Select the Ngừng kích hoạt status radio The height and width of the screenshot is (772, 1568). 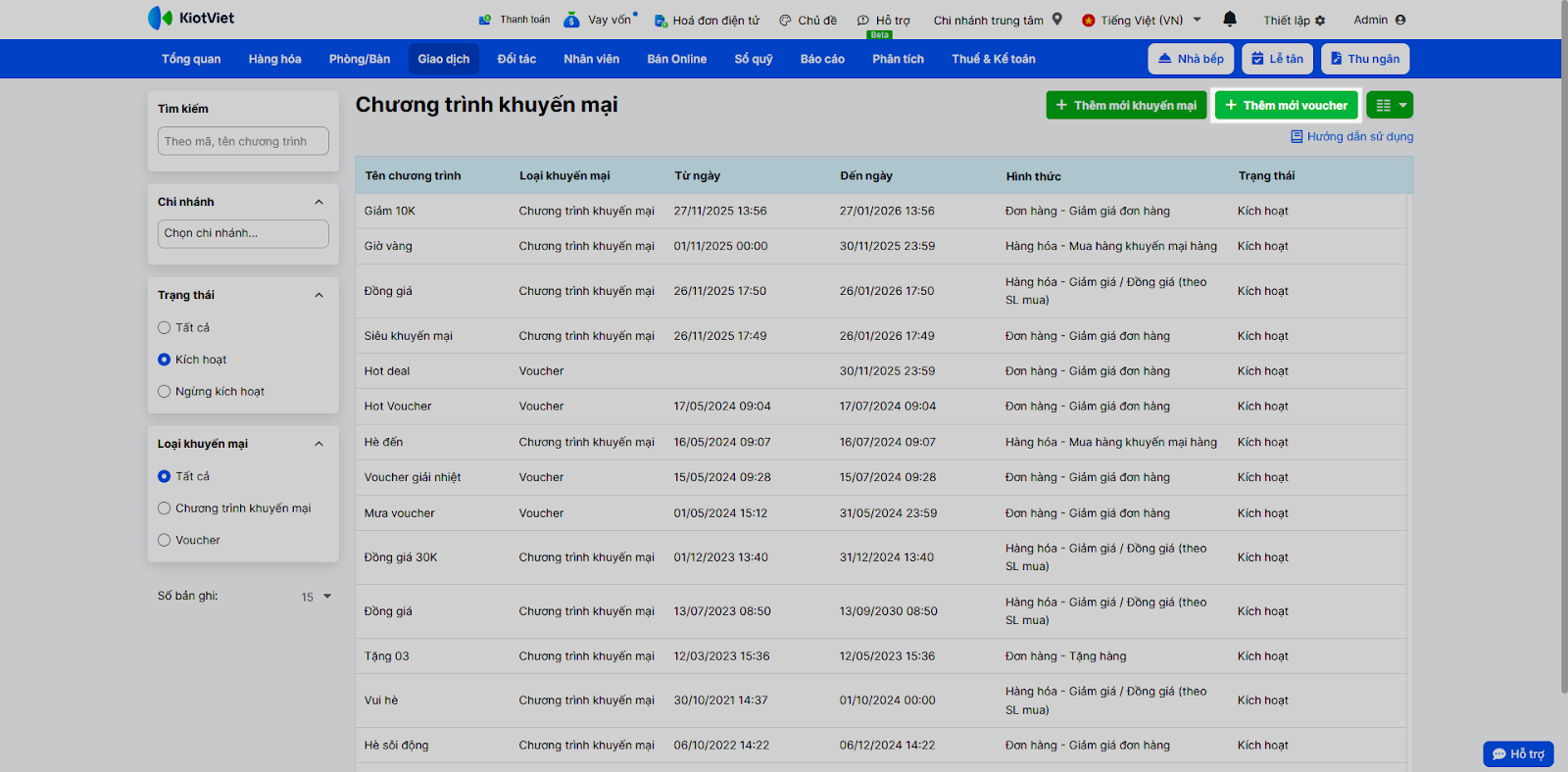165,392
